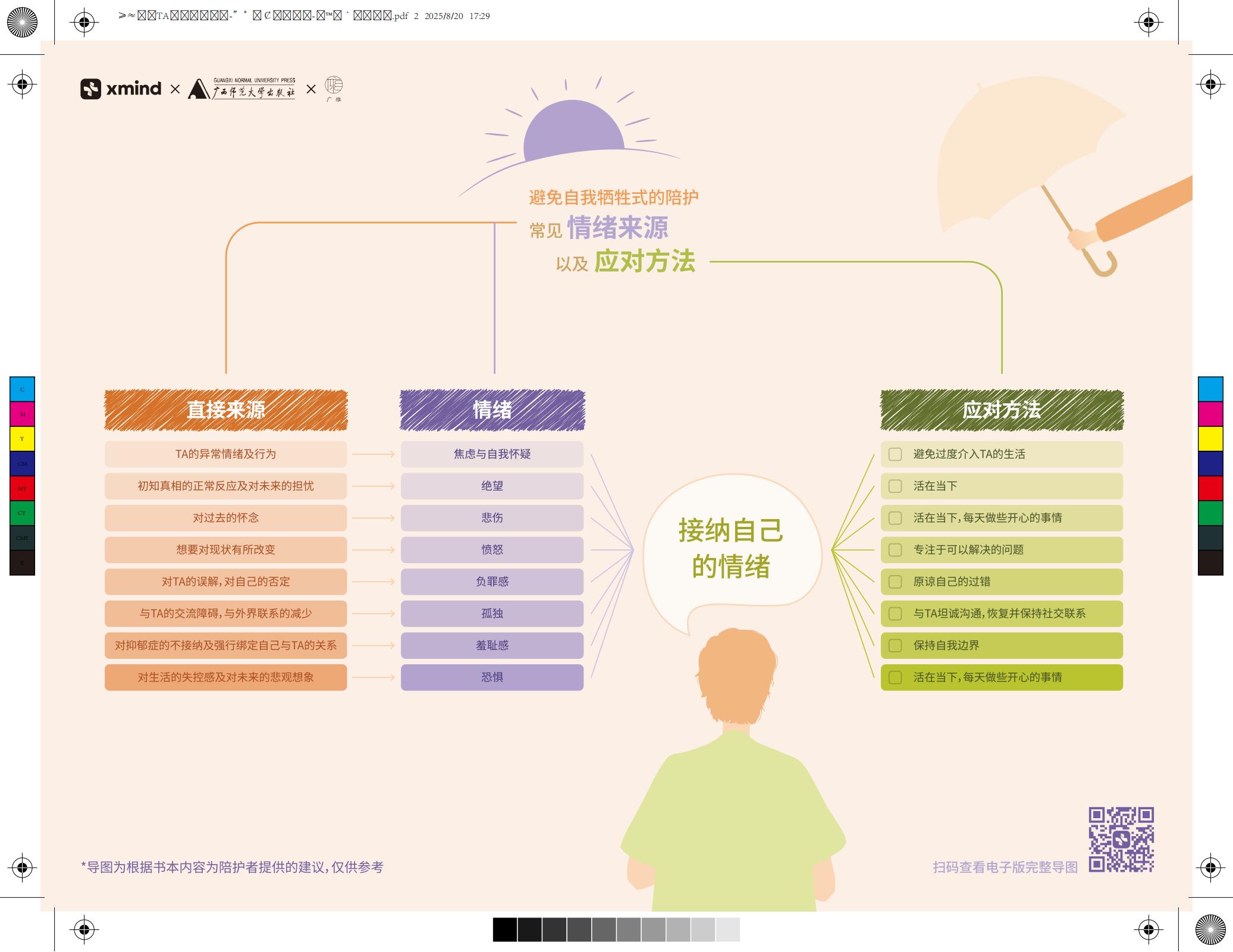Click the QR code at bottom right
Viewport: 1233px width, 952px height.
click(x=1121, y=839)
